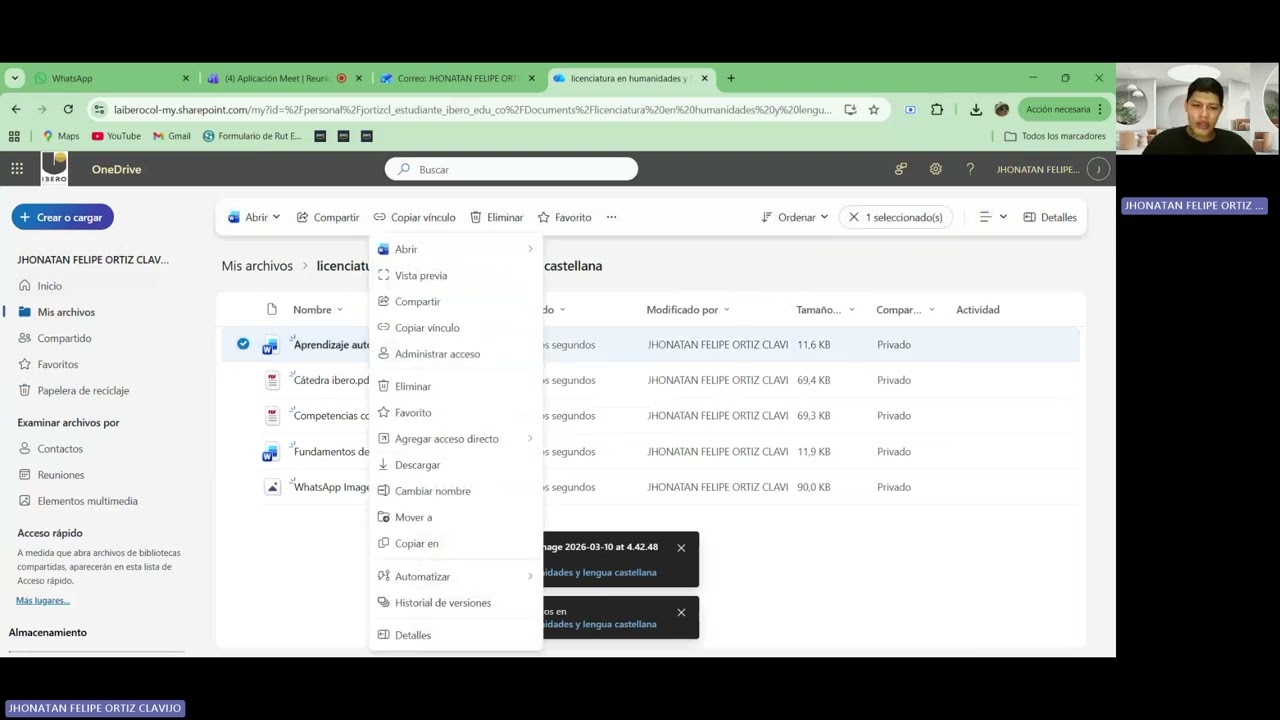Open the view layout switcher dropdown
1280x720 pixels.
(993, 217)
